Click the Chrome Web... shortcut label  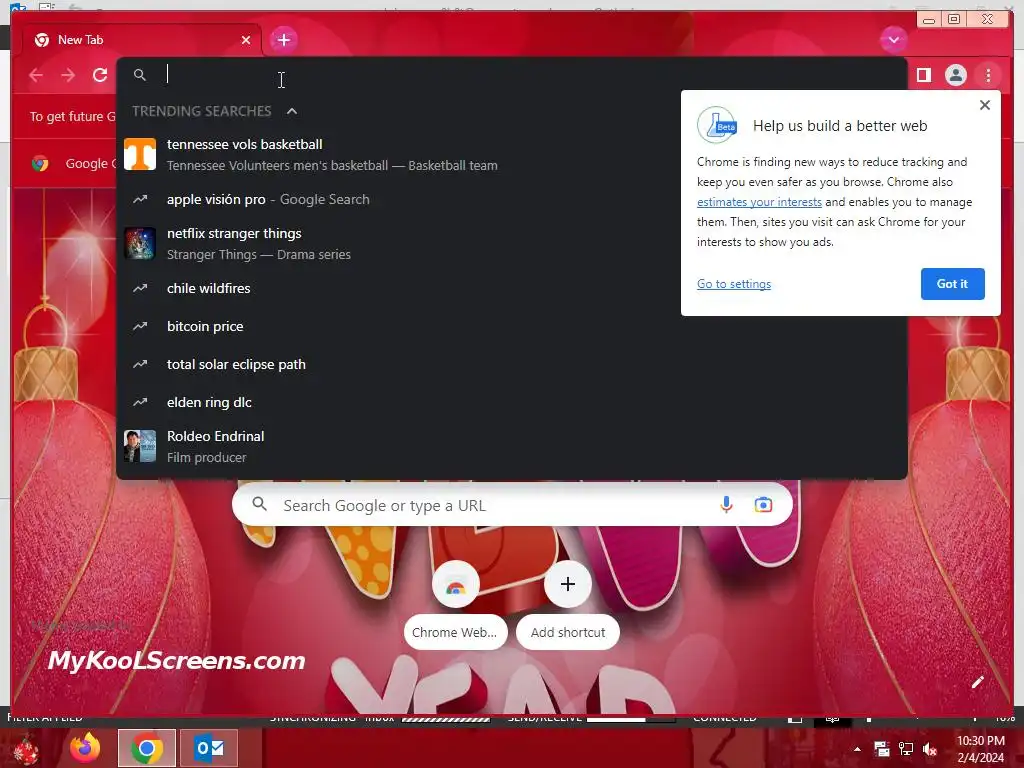[x=455, y=632]
